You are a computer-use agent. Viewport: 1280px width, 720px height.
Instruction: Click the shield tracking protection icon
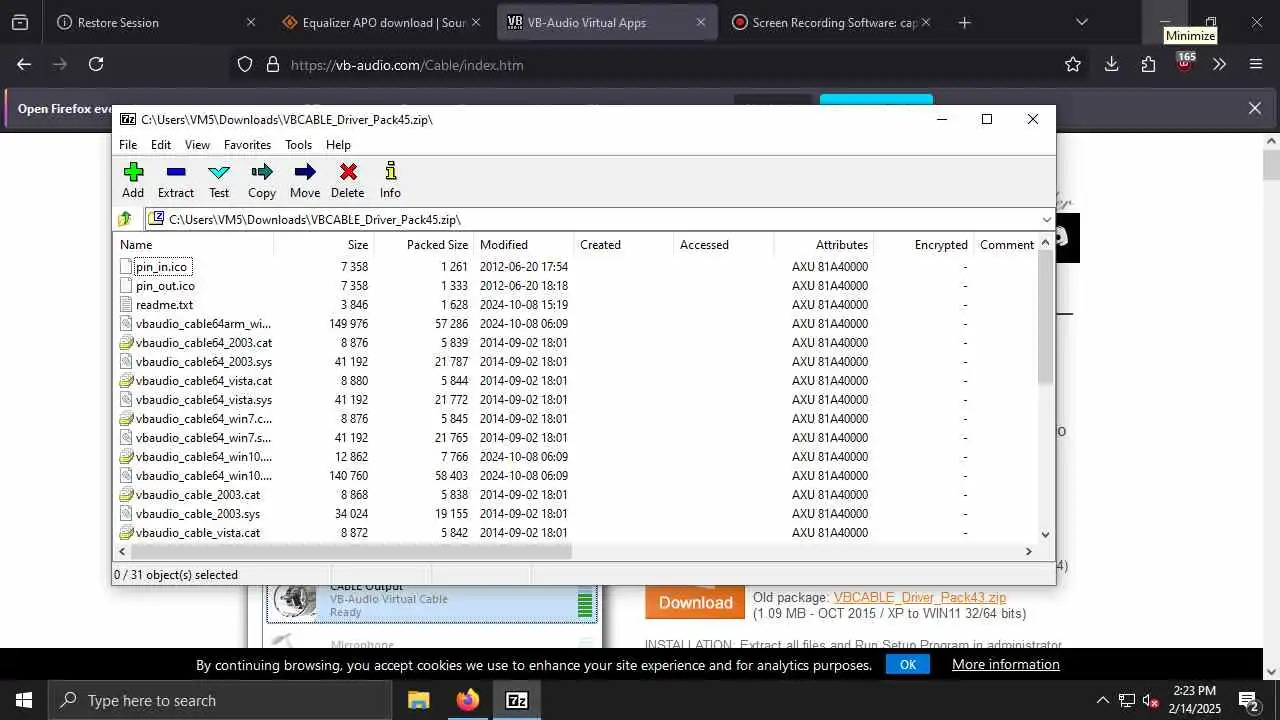245,64
